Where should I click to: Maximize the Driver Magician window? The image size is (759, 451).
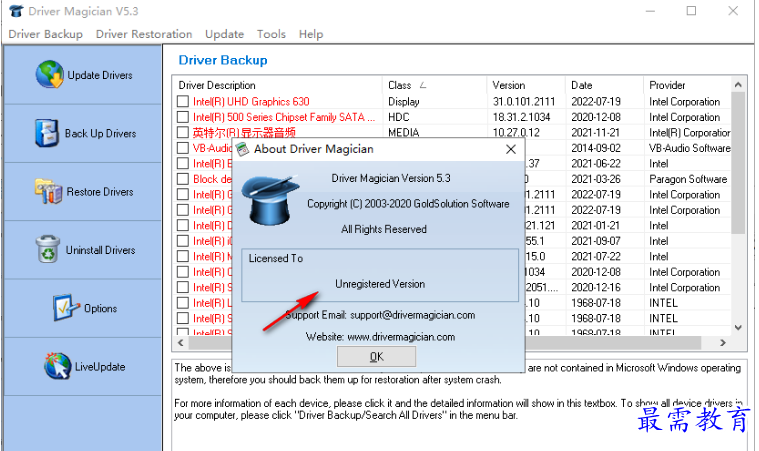(x=691, y=11)
